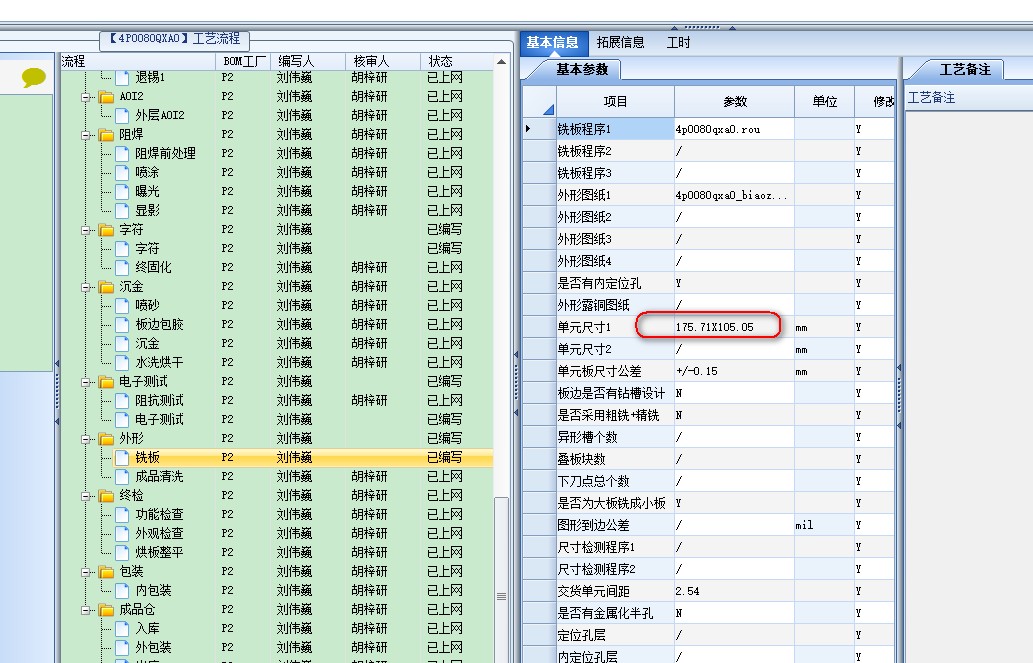Select the 铣板 row in the tree
This screenshot has width=1033, height=663.
[277, 458]
